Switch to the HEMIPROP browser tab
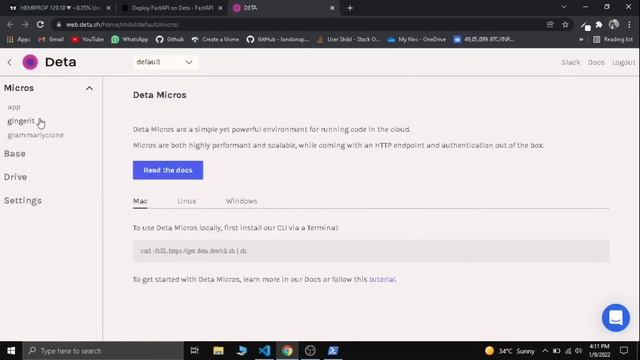The image size is (640, 360). pos(60,8)
